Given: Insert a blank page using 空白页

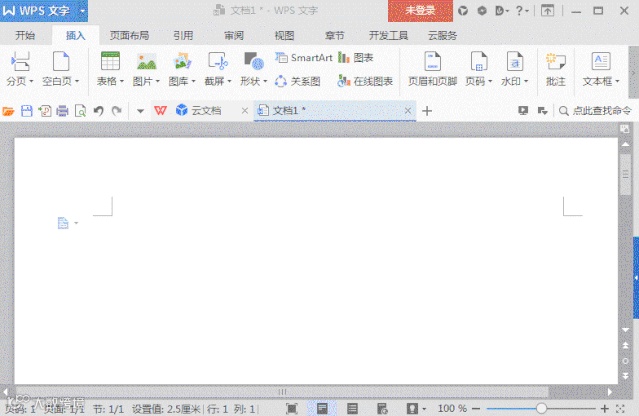Looking at the screenshot, I should [61, 62].
